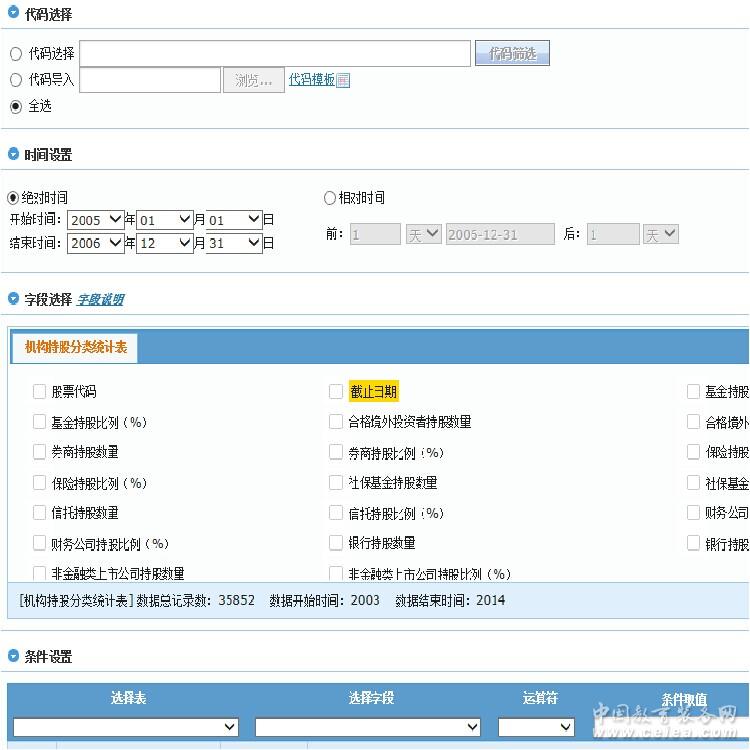This screenshot has width=750, height=750.
Task: Tick the 截止日期 checkbox
Action: (336, 392)
